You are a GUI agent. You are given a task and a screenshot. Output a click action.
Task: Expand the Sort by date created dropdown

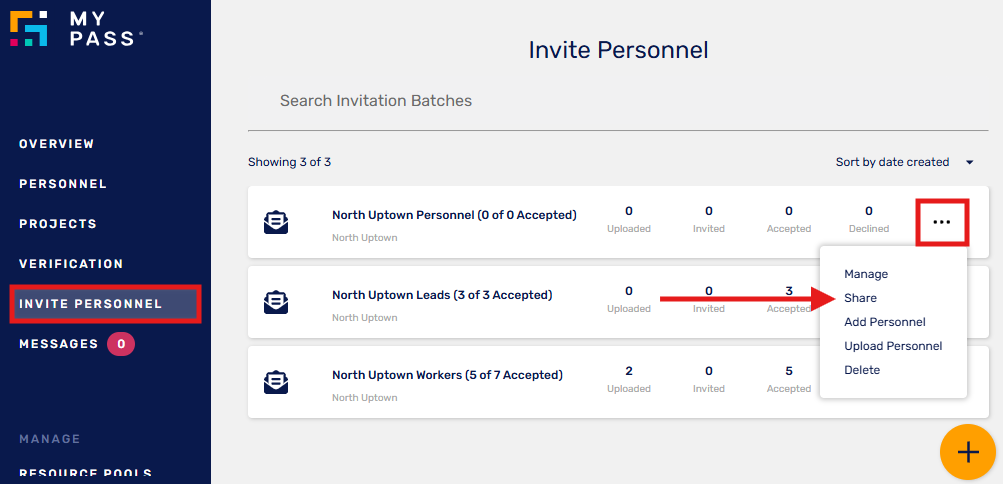[904, 162]
